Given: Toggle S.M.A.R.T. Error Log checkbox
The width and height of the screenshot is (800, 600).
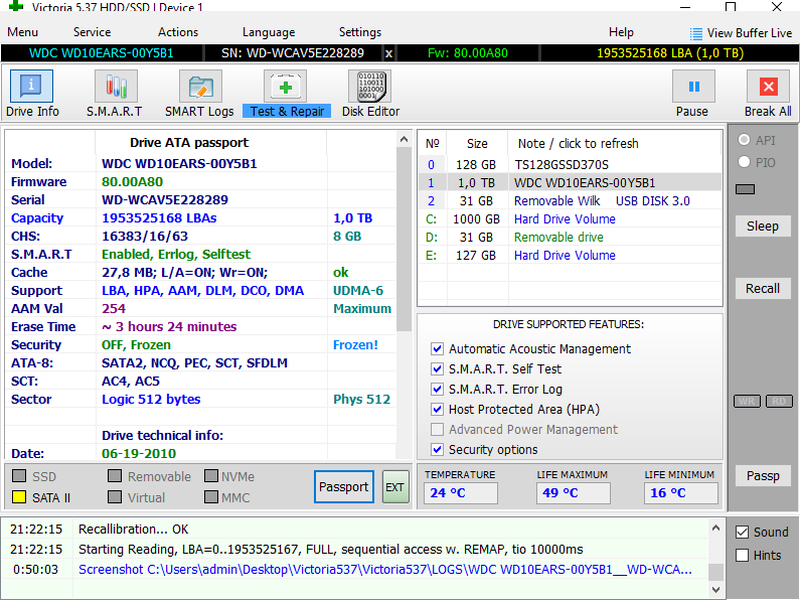Looking at the screenshot, I should pos(437,389).
